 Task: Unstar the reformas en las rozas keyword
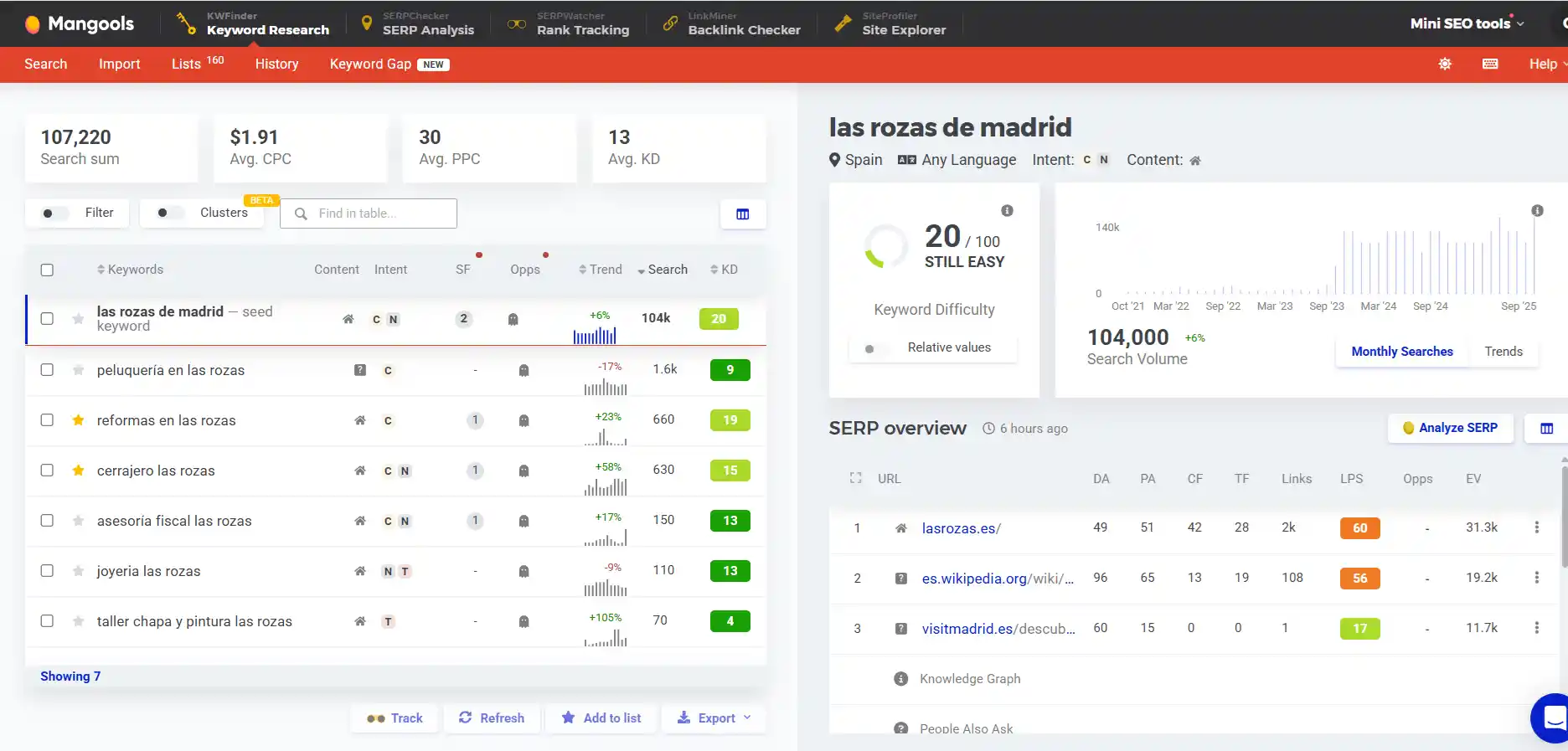[x=78, y=420]
